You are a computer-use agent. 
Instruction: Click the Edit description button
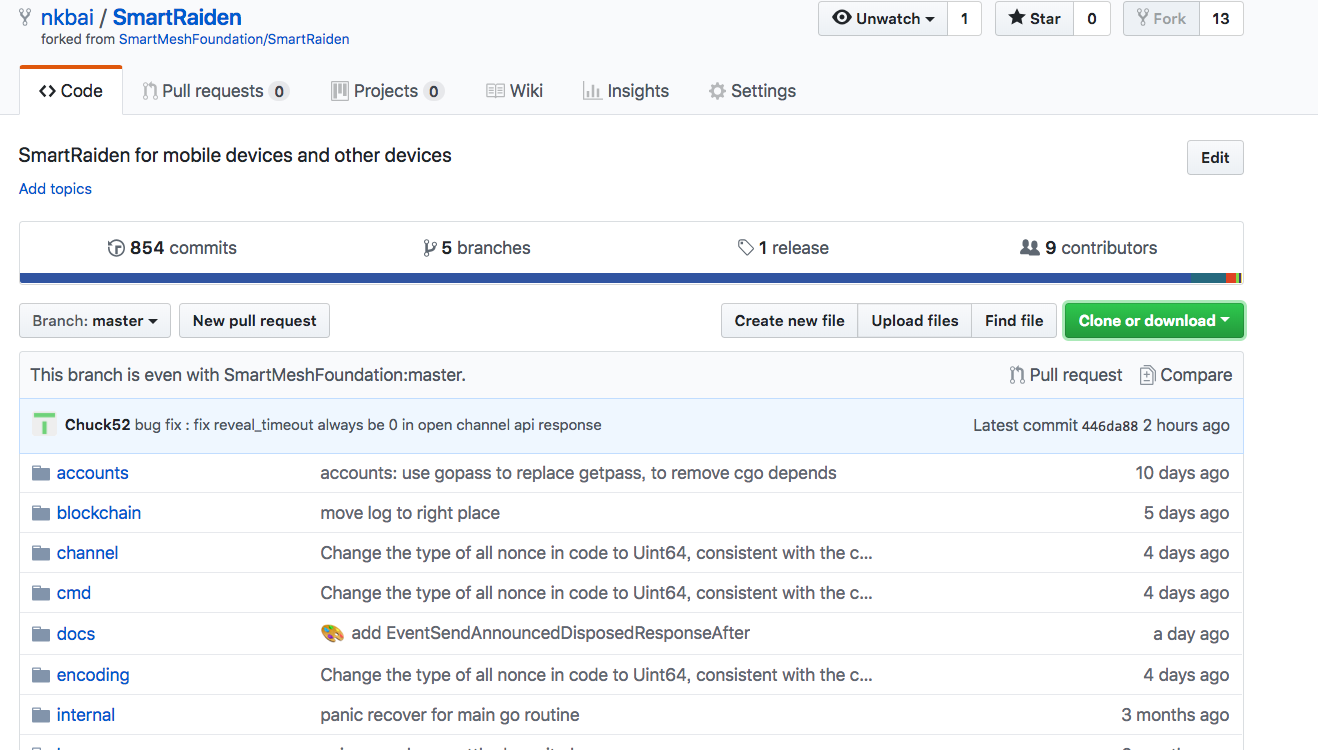click(x=1215, y=158)
